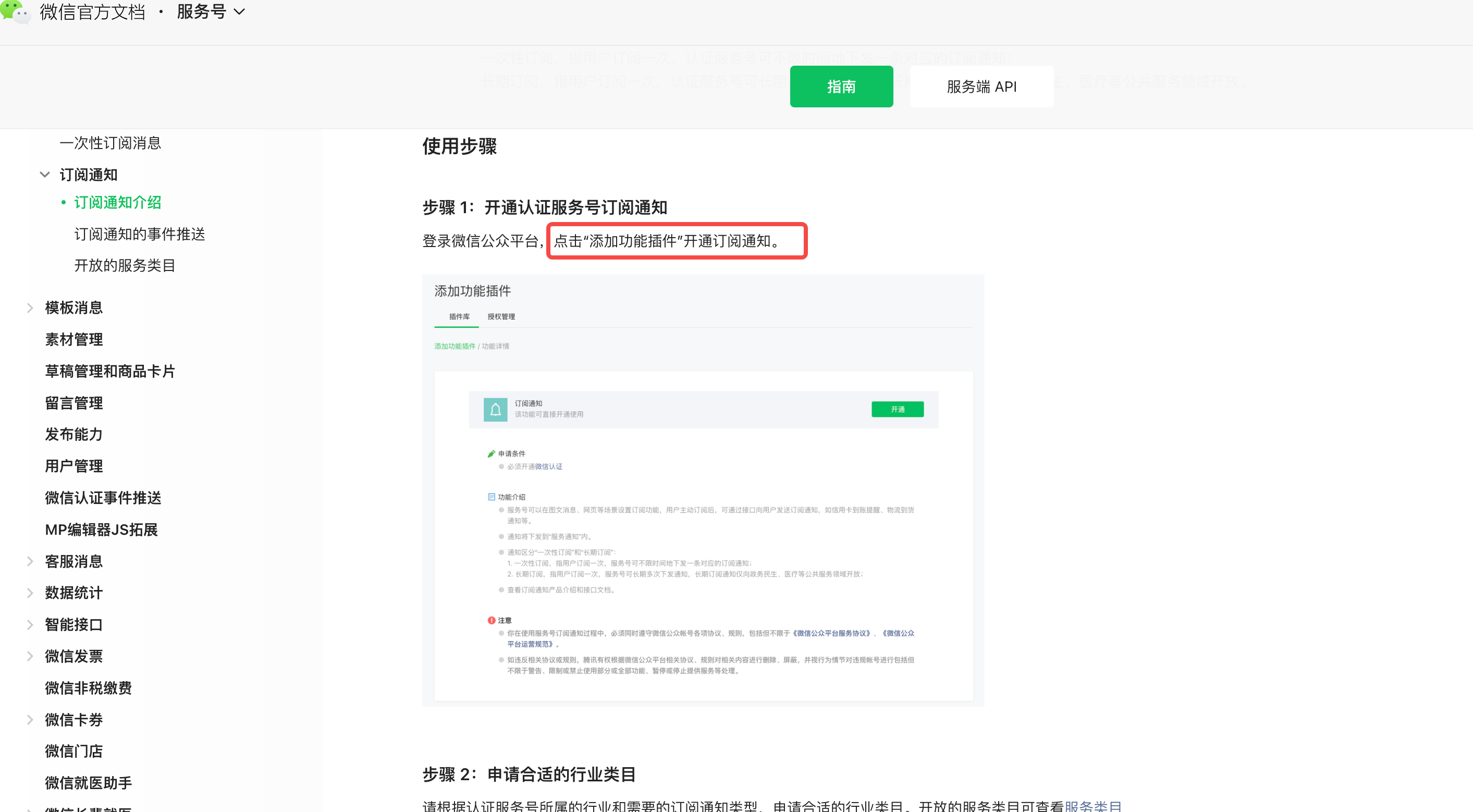Open 素材管理 sidebar entry
This screenshot has width=1473, height=812.
click(74, 340)
